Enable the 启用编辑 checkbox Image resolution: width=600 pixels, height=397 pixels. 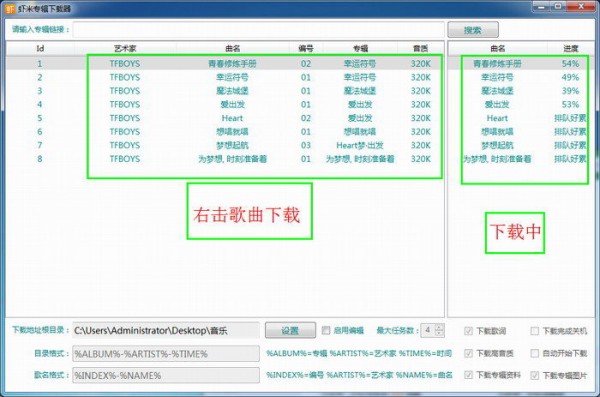click(x=326, y=330)
